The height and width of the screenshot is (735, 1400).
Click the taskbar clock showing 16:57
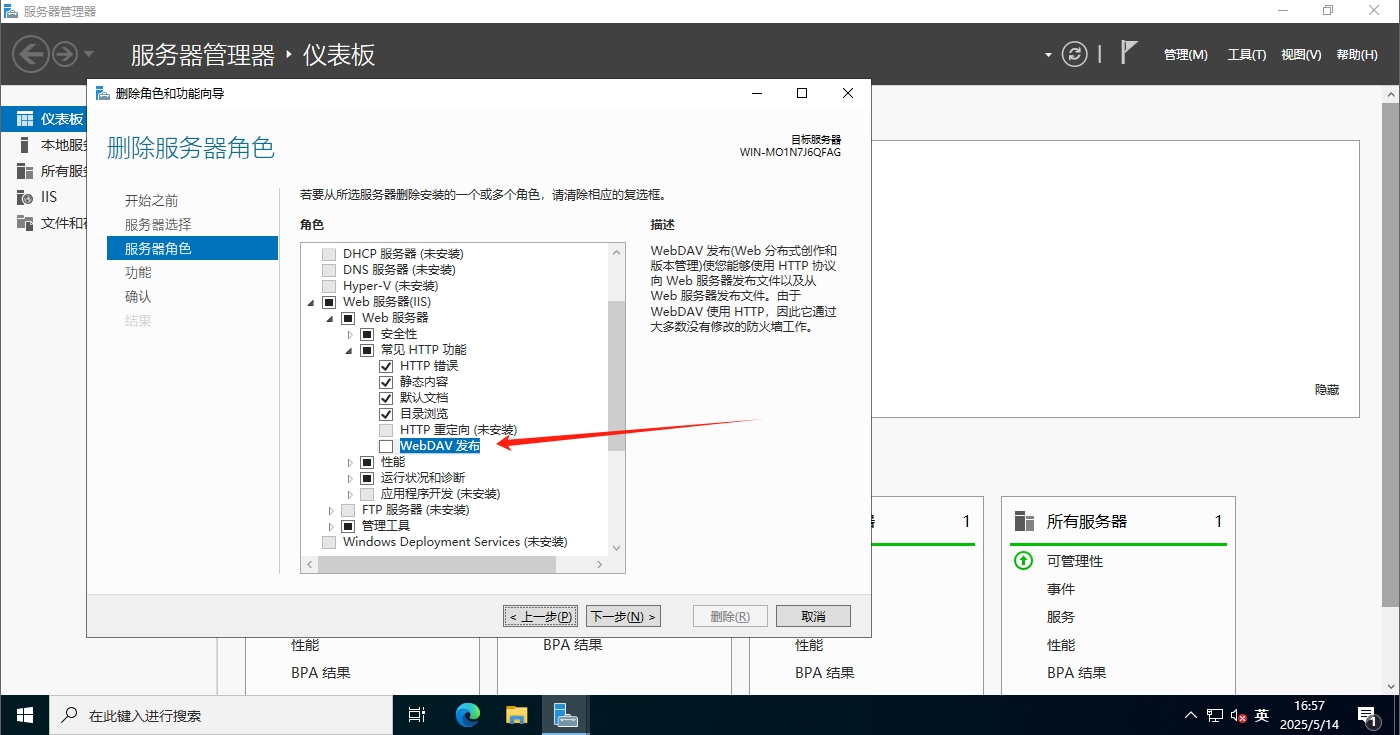point(1307,715)
